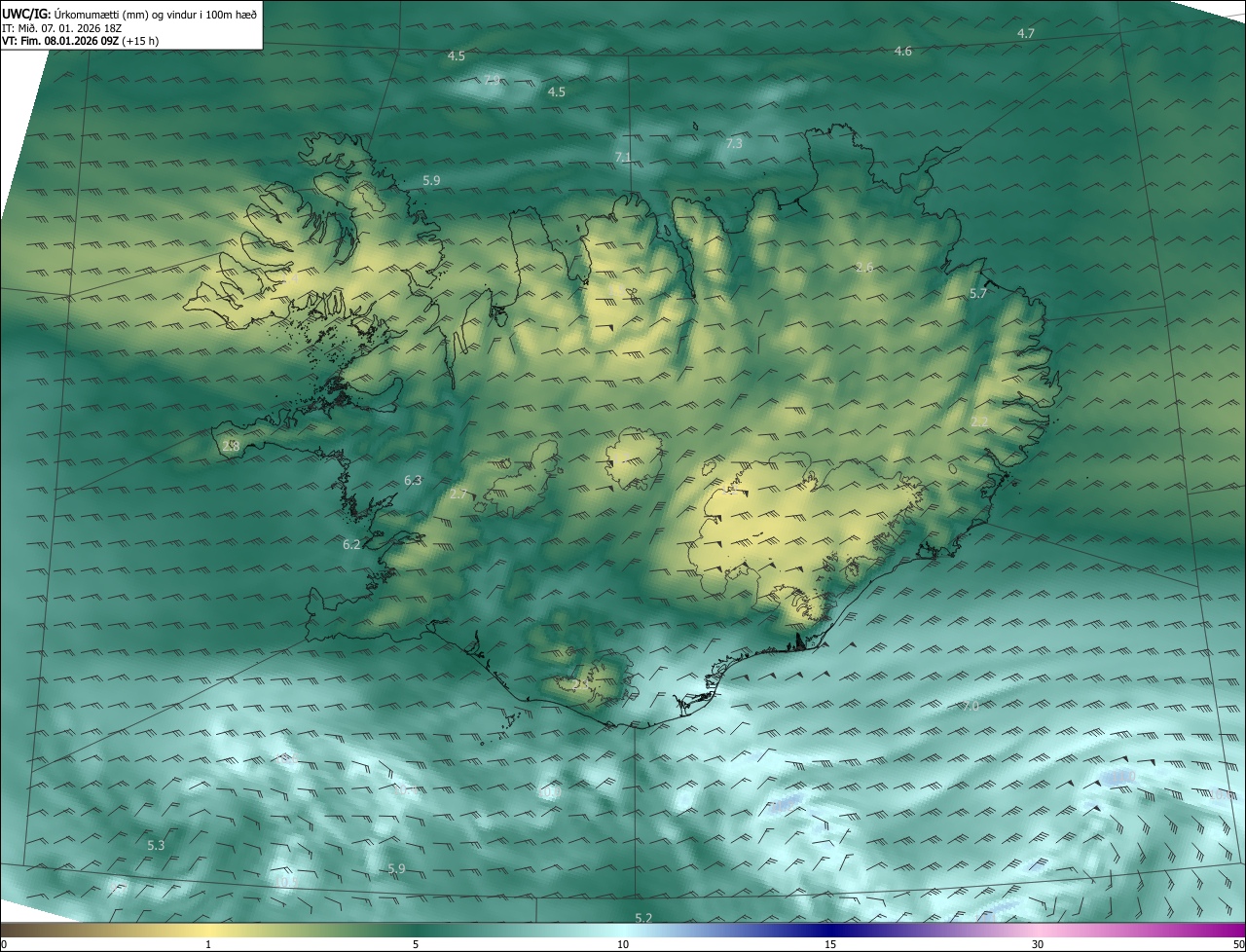
Task: Click the 2.2 value label on the map
Action: pyautogui.click(x=980, y=421)
